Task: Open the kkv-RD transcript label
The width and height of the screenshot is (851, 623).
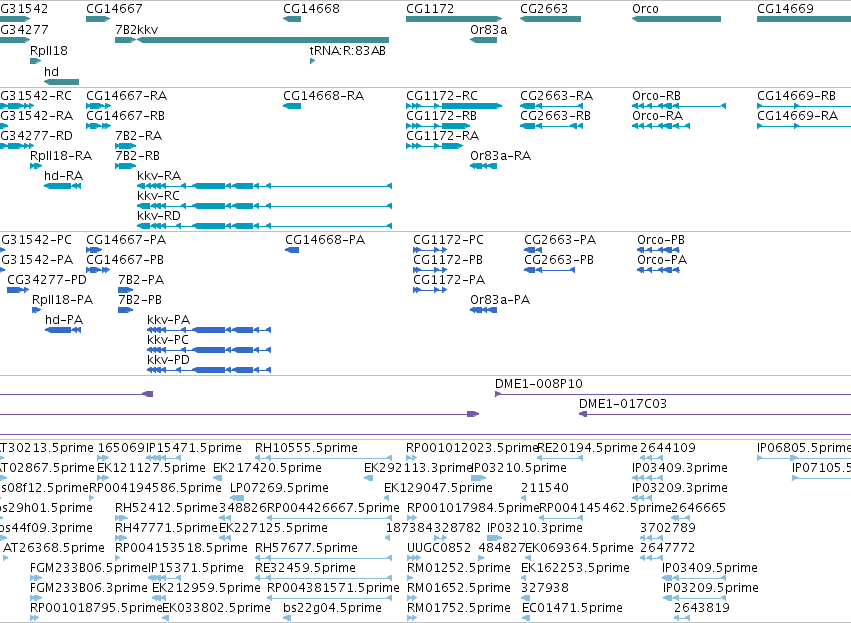Action: coord(158,216)
